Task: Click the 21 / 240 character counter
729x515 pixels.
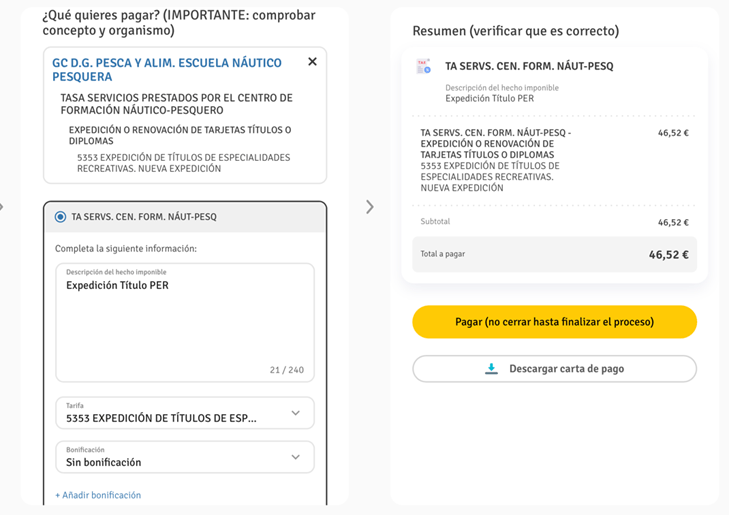Action: click(287, 370)
